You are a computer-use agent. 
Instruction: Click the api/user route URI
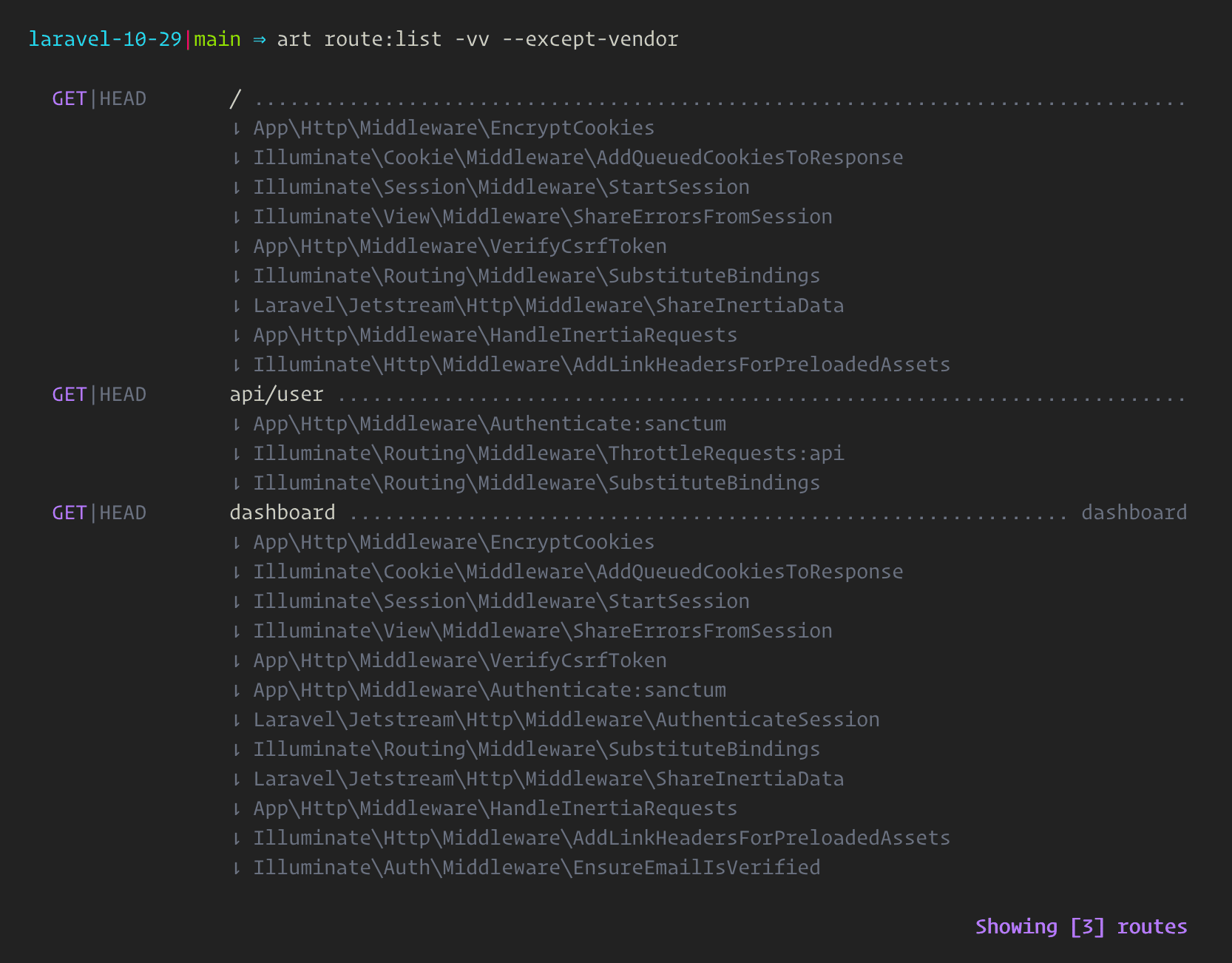pyautogui.click(x=277, y=394)
